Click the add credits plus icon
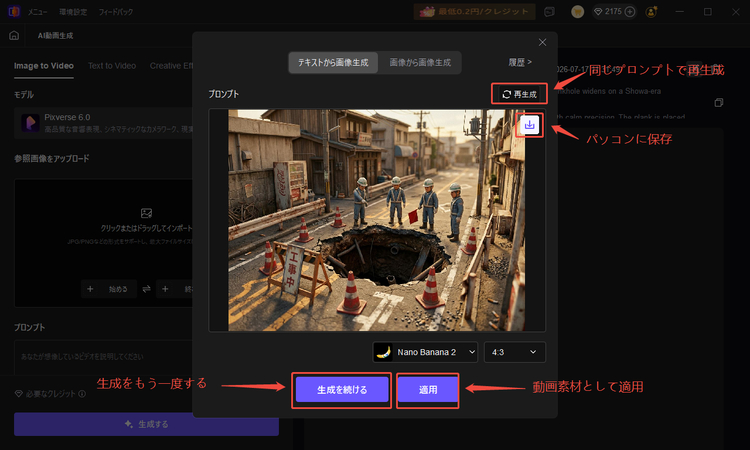Viewport: 750px width, 450px height. coord(630,11)
